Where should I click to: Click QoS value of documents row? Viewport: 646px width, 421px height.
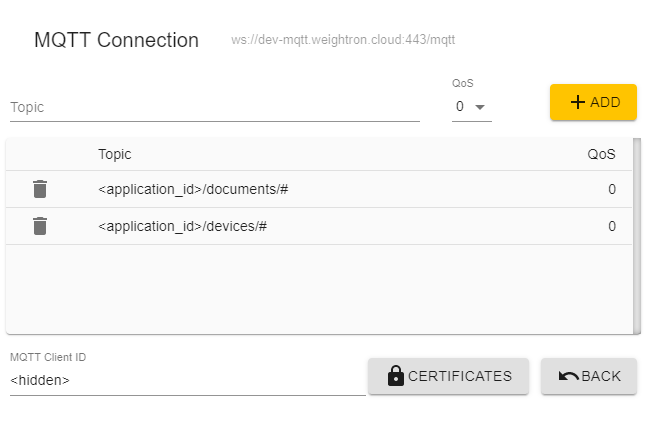point(612,189)
